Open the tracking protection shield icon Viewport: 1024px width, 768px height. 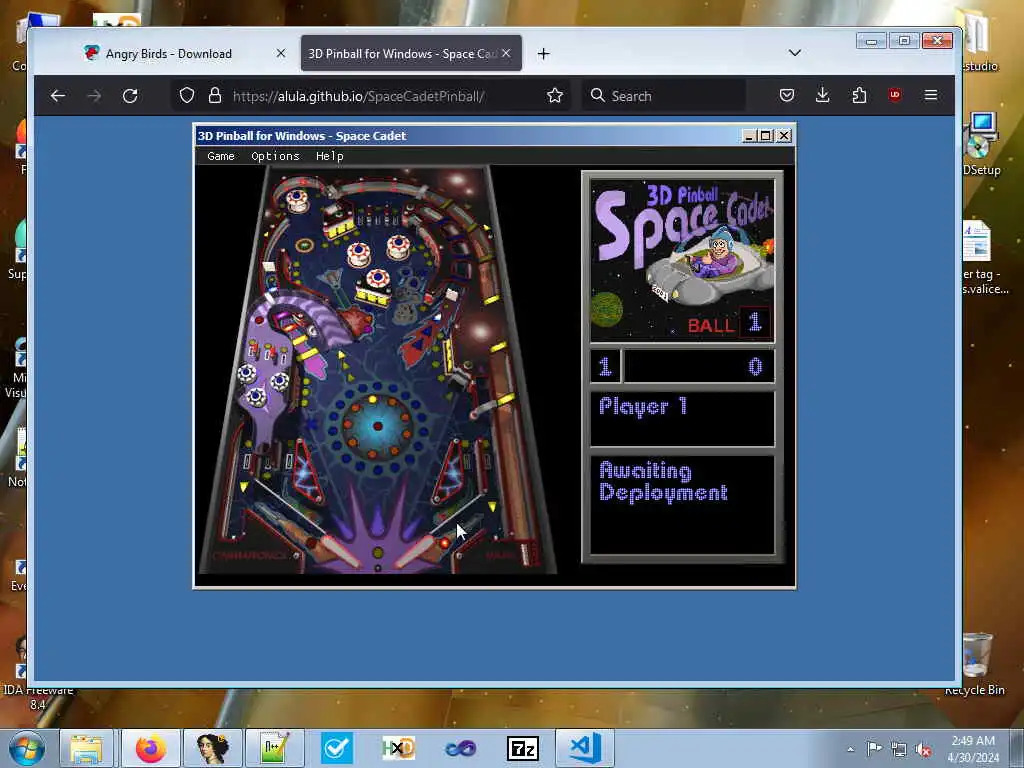pyautogui.click(x=187, y=96)
